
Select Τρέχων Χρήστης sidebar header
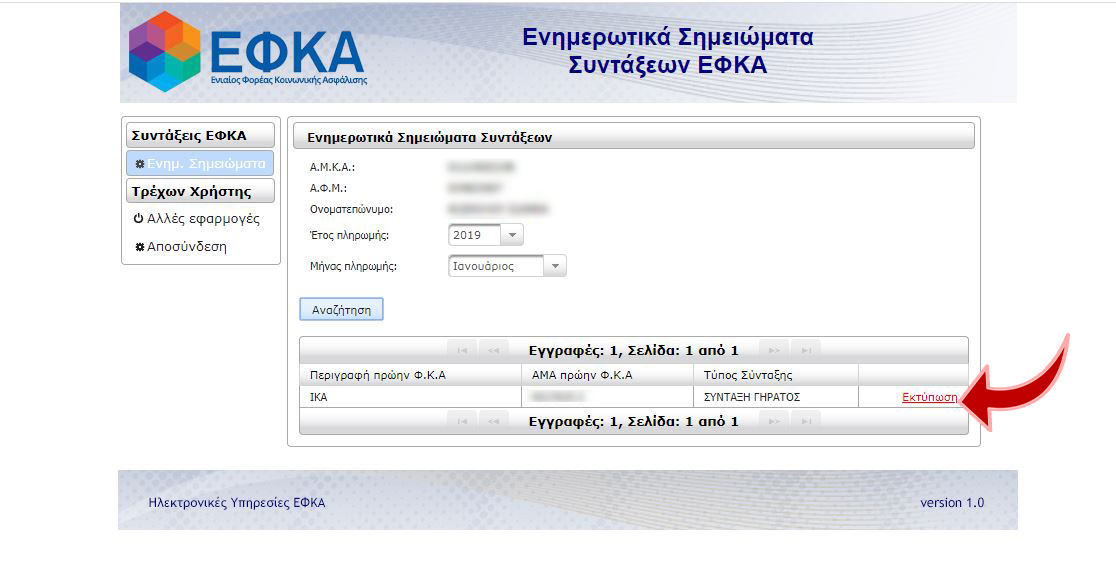(x=200, y=192)
